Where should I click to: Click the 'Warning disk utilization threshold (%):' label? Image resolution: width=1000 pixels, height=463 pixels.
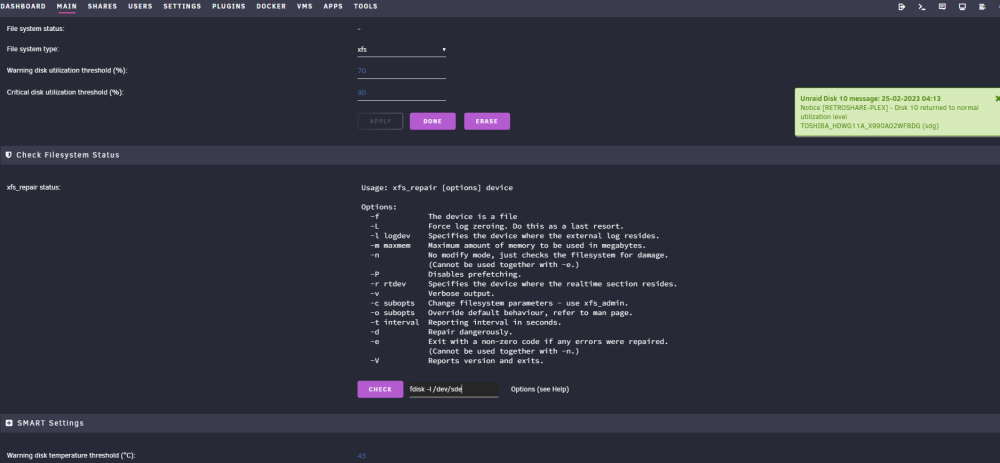[67, 71]
